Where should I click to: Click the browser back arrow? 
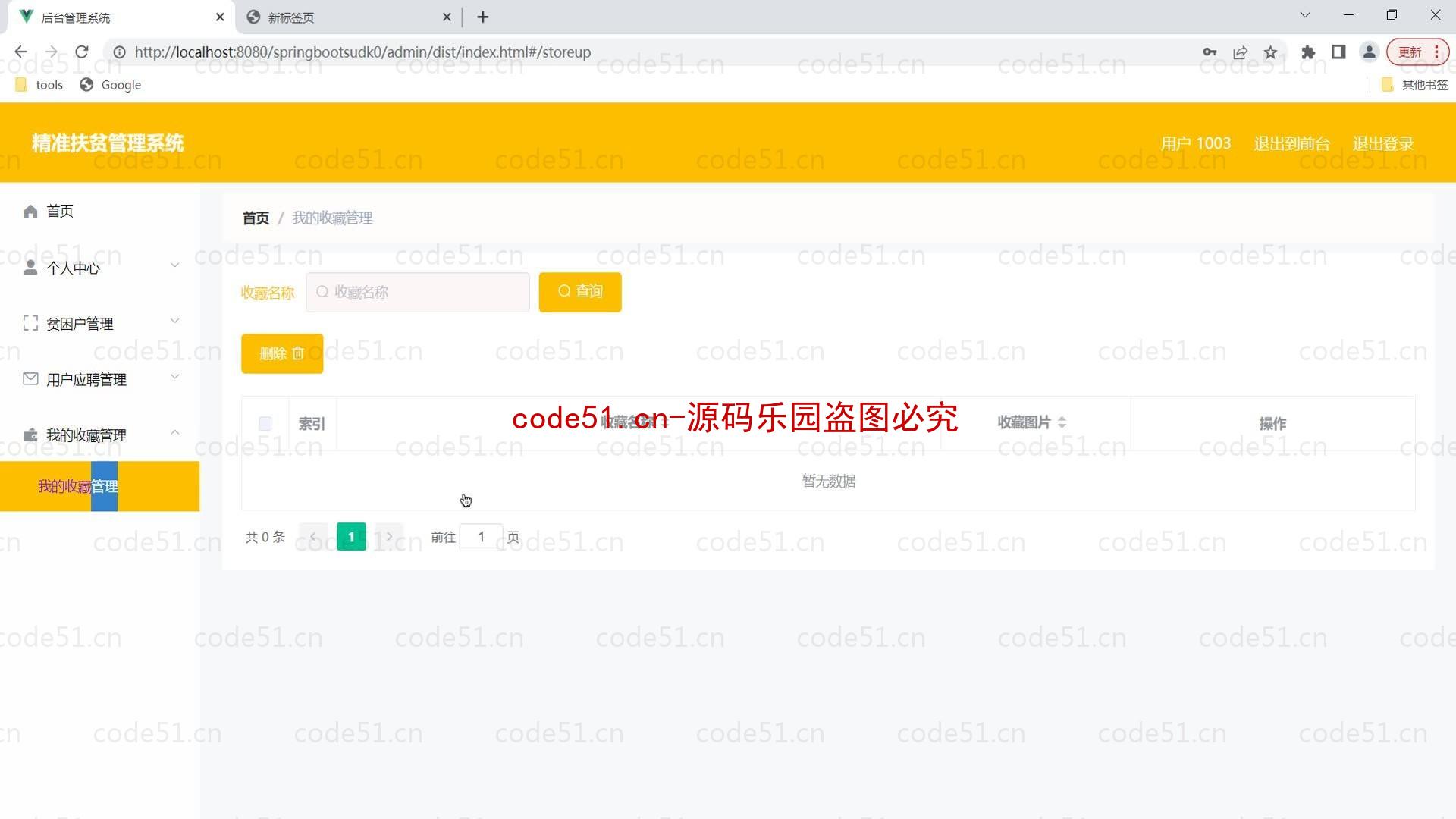tap(20, 52)
